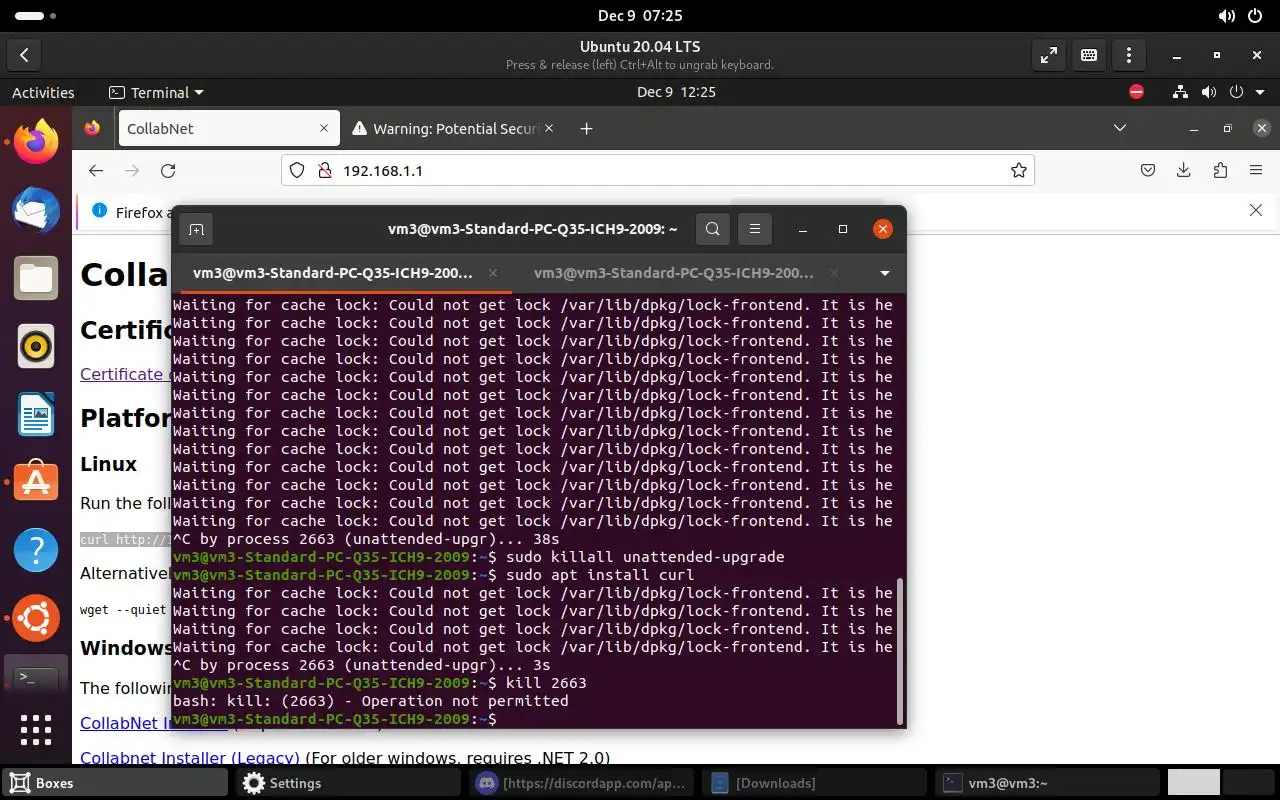Click the shield tracking protection icon
Viewport: 1280px width, 800px height.
[297, 171]
